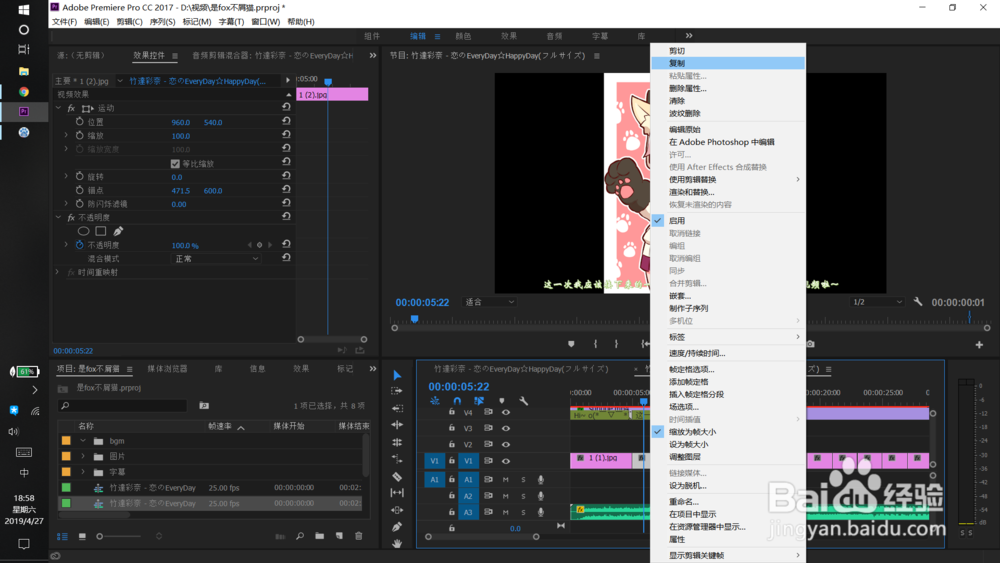Open the 适合 zoom level dropdown
This screenshot has height=563, width=1000.
click(489, 302)
